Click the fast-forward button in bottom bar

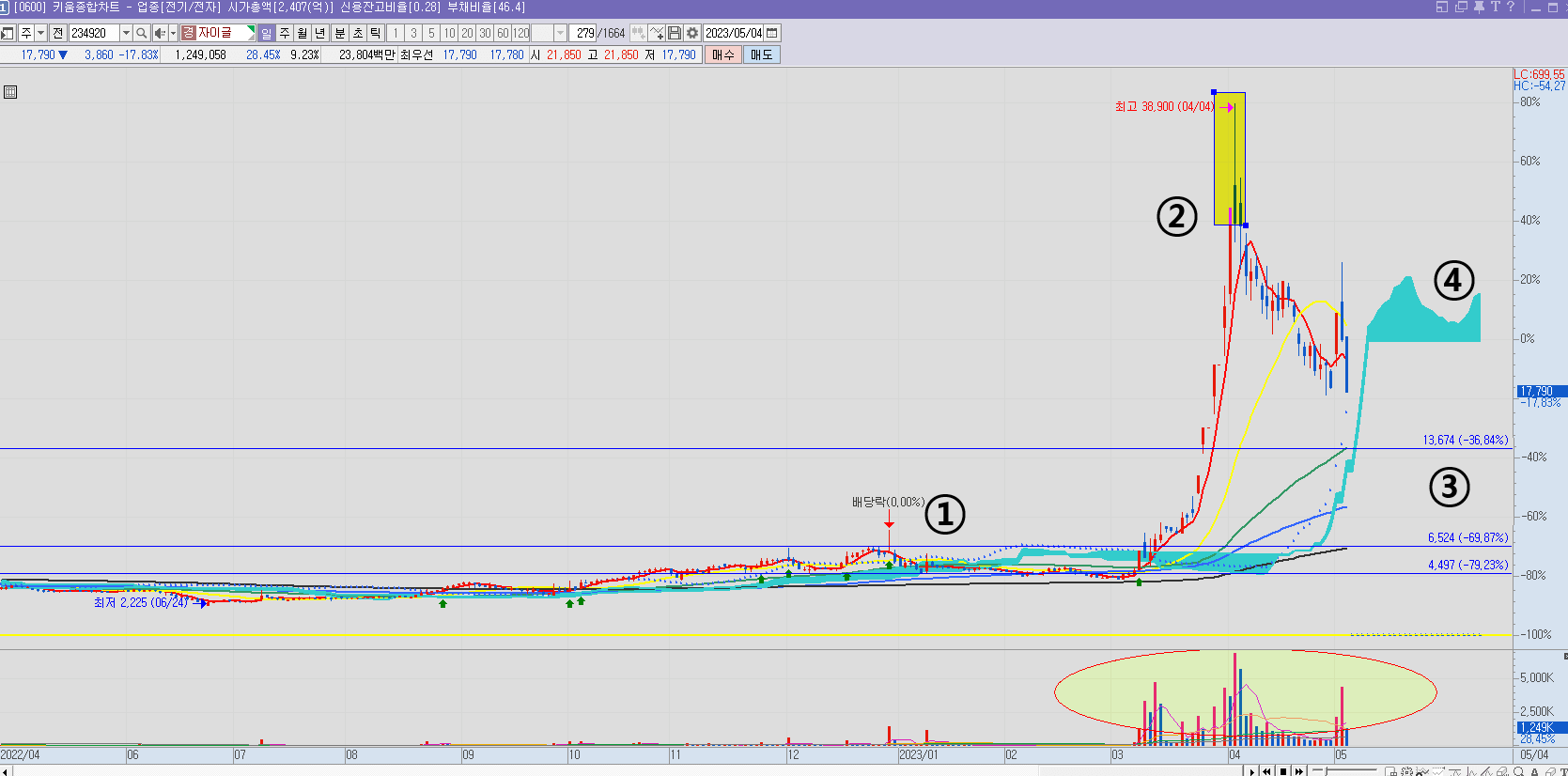(x=1299, y=771)
